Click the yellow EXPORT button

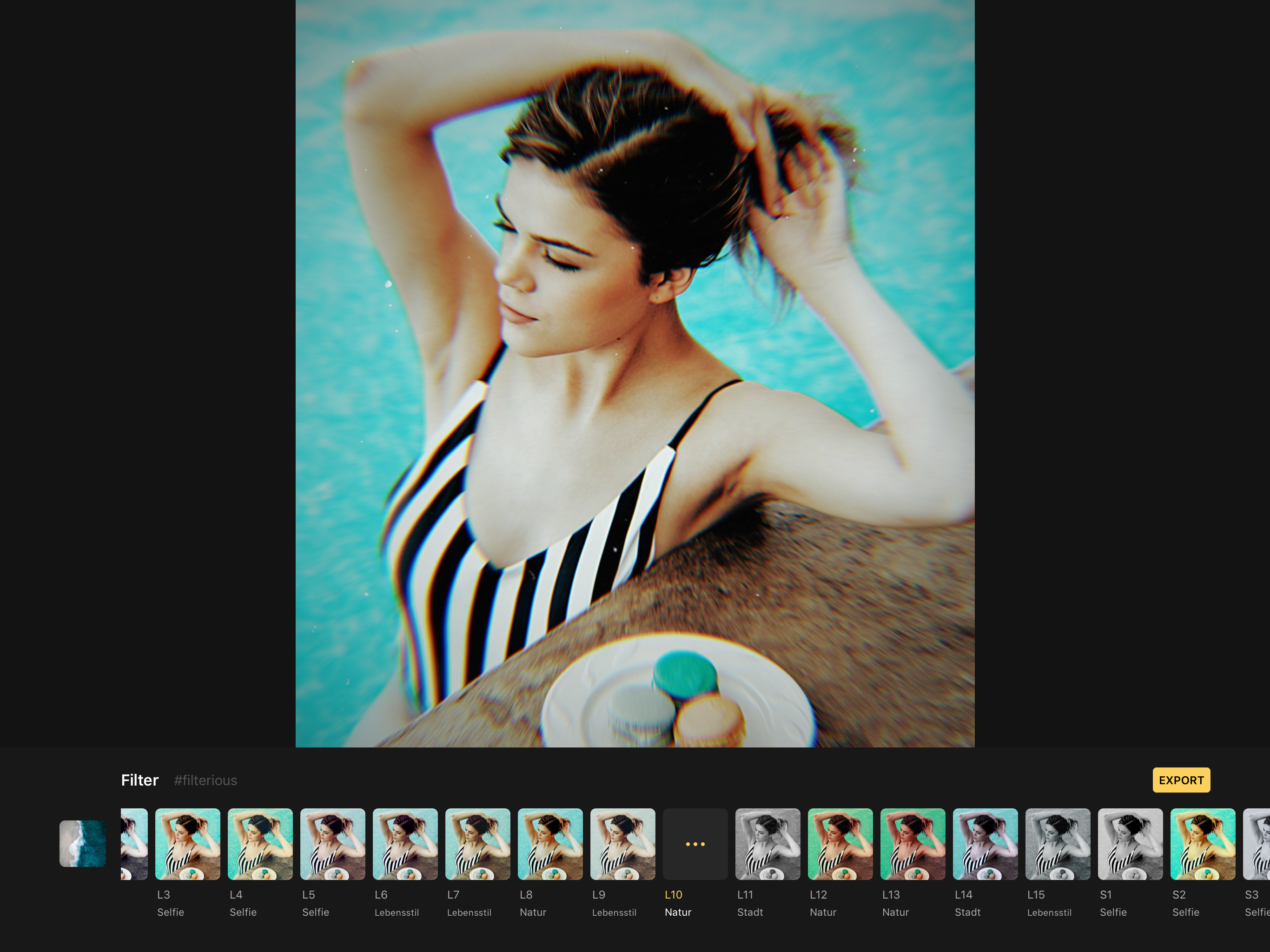coord(1180,780)
